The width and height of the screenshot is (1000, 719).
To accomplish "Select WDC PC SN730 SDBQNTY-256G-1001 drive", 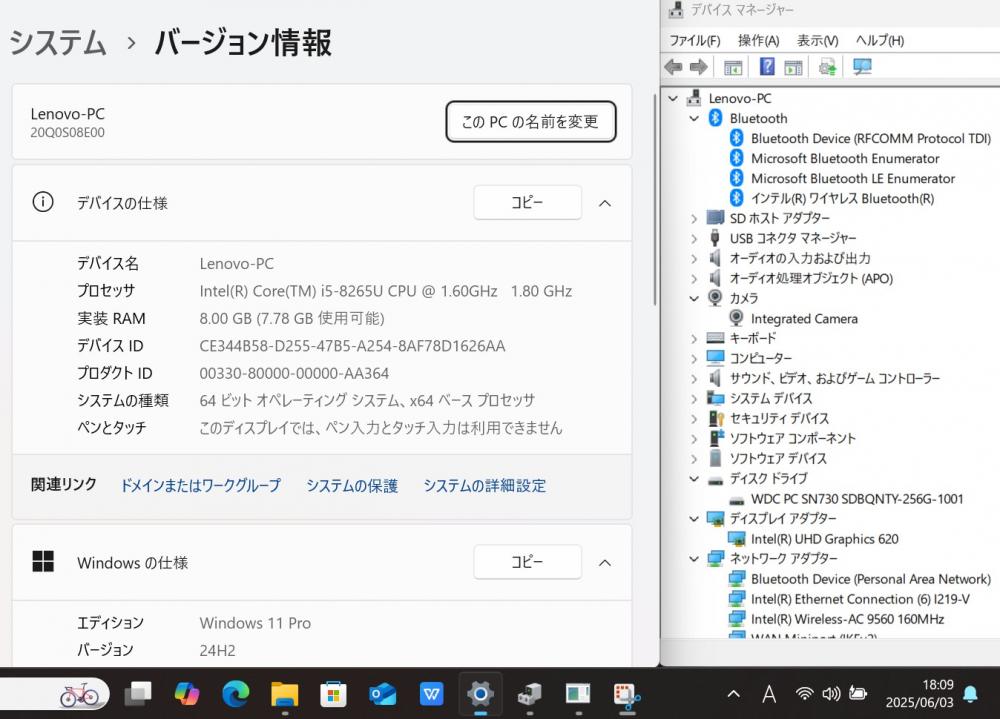I will [x=857, y=499].
